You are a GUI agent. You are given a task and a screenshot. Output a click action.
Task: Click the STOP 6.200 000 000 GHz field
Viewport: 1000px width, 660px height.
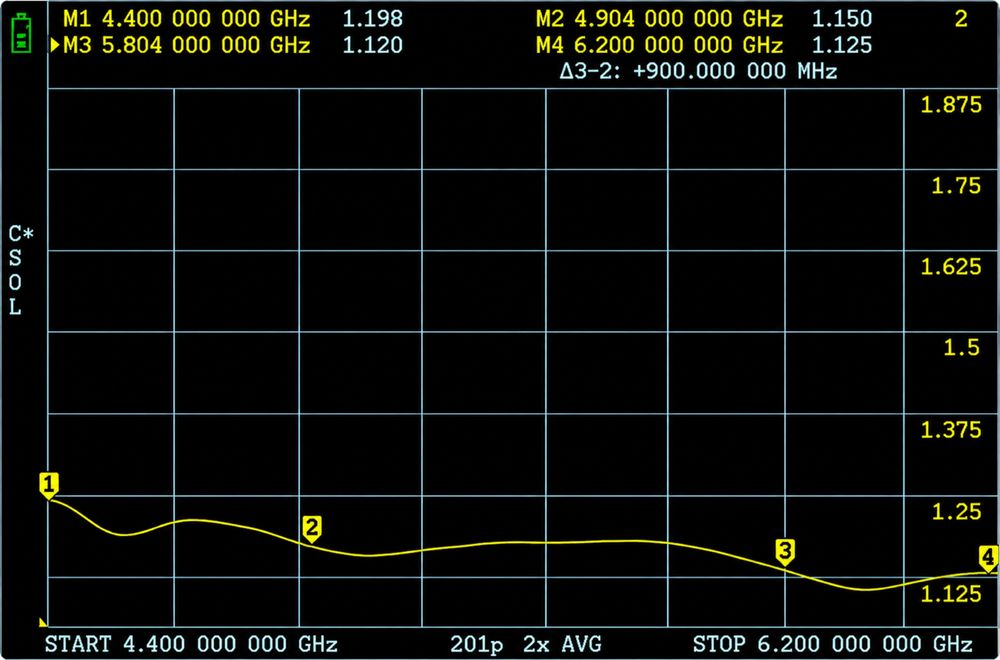click(832, 643)
